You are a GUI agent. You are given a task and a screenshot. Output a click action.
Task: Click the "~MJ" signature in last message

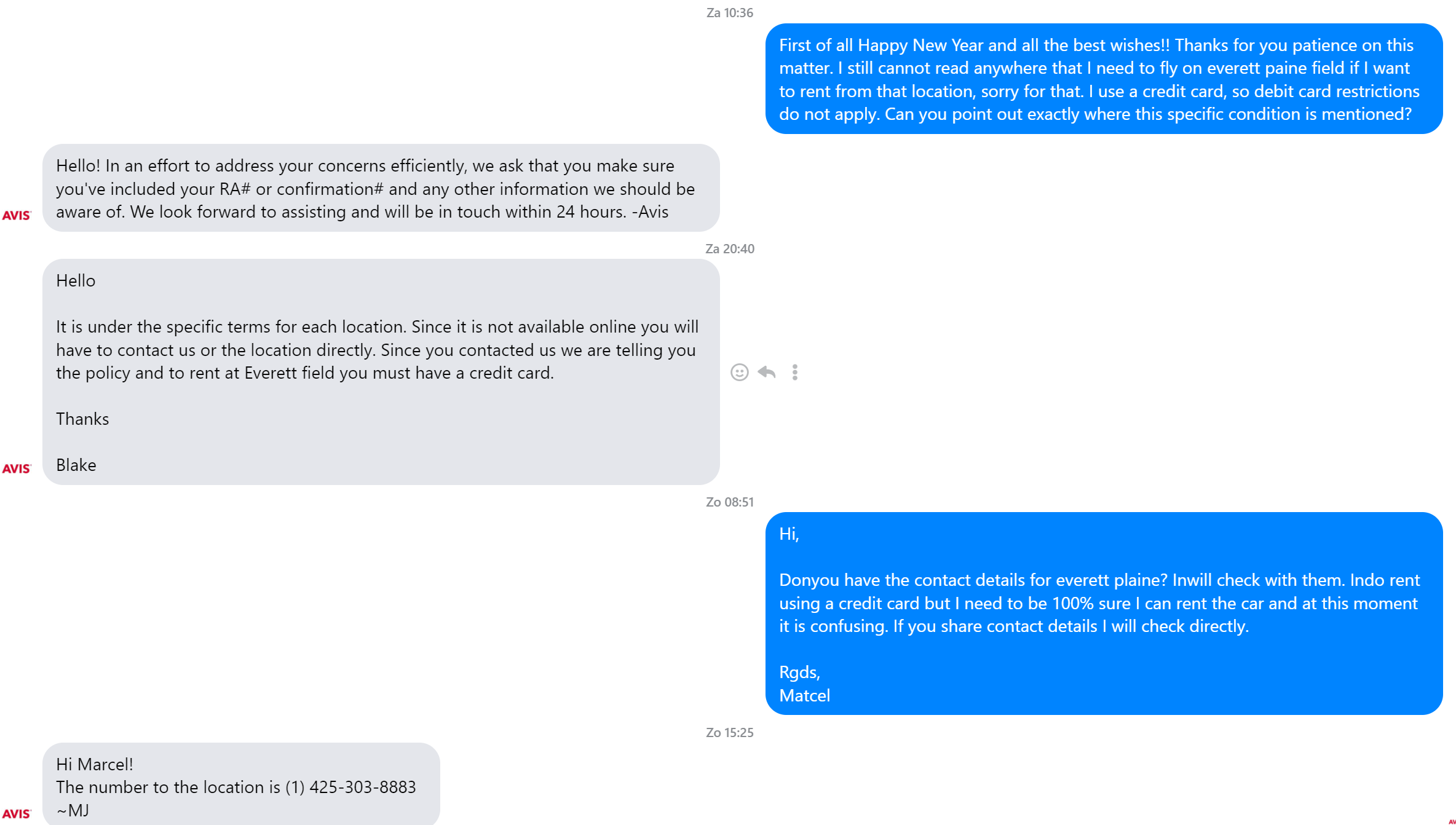click(x=73, y=811)
